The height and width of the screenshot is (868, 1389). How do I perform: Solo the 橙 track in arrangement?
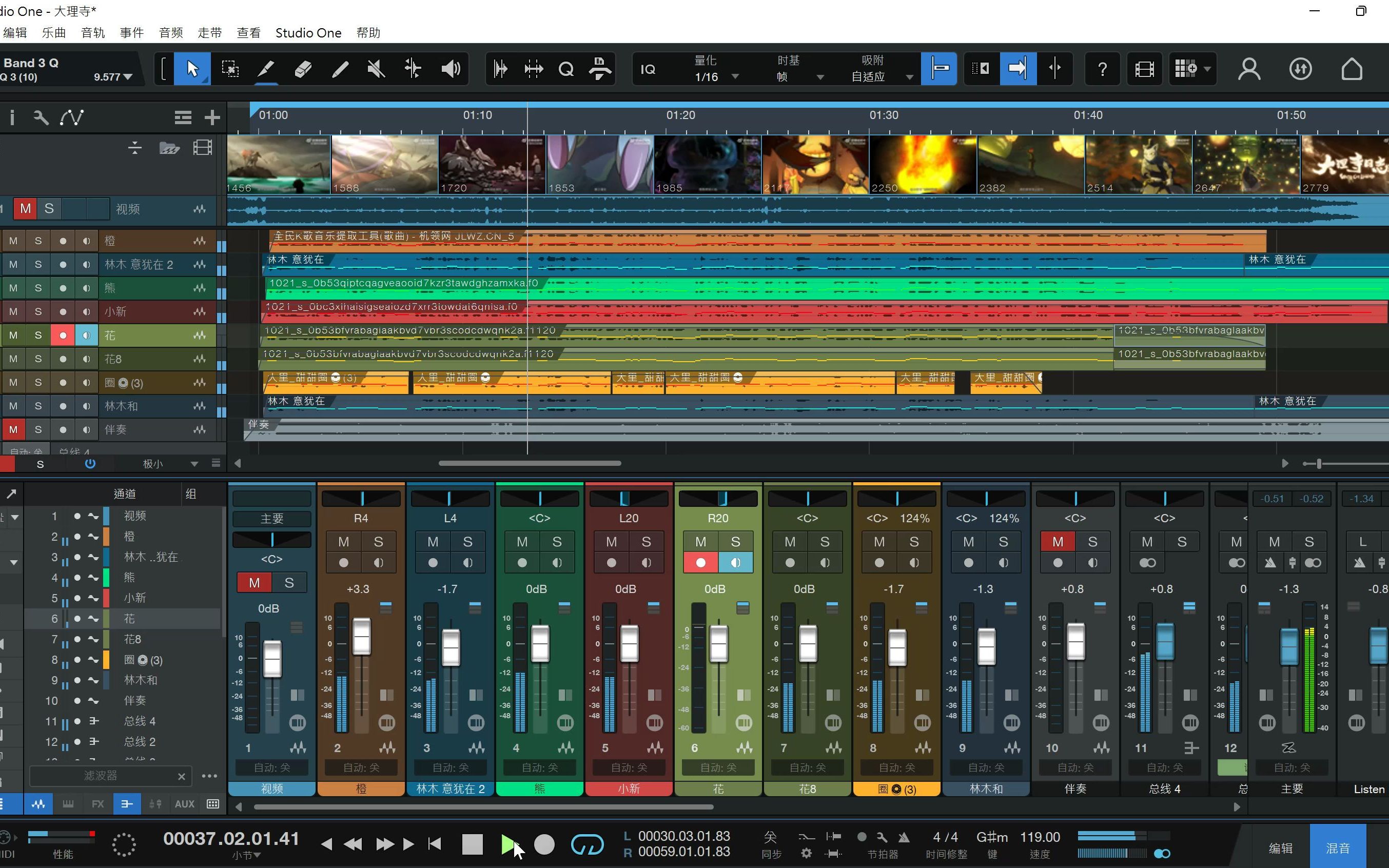click(38, 241)
